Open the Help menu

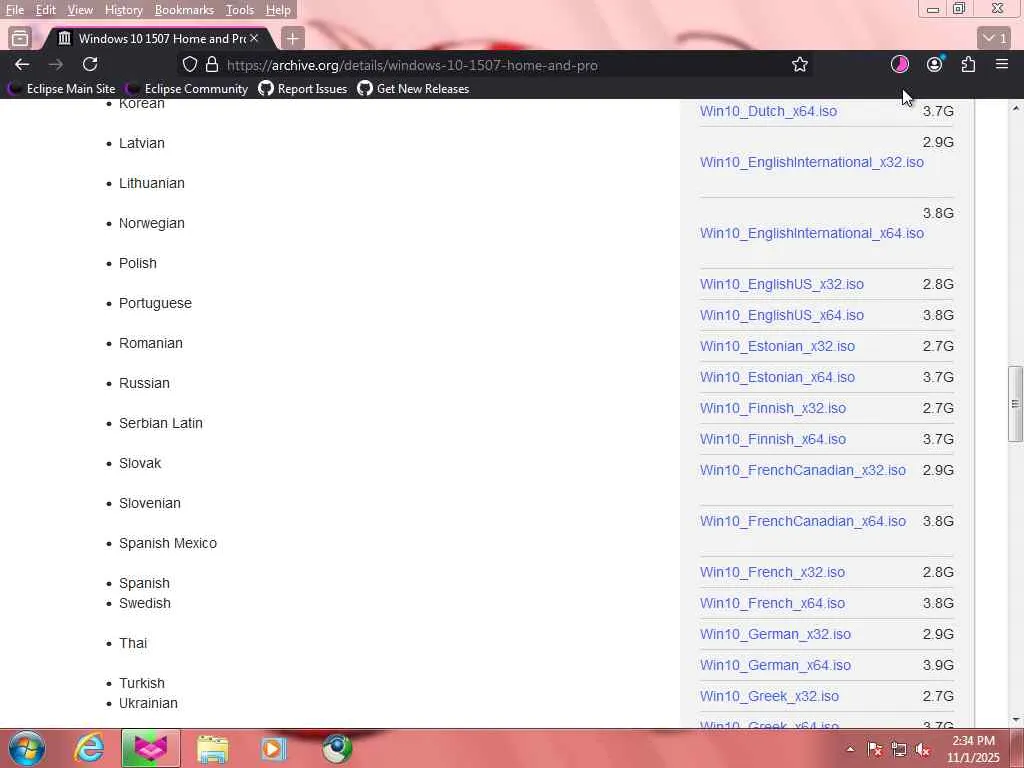click(278, 10)
